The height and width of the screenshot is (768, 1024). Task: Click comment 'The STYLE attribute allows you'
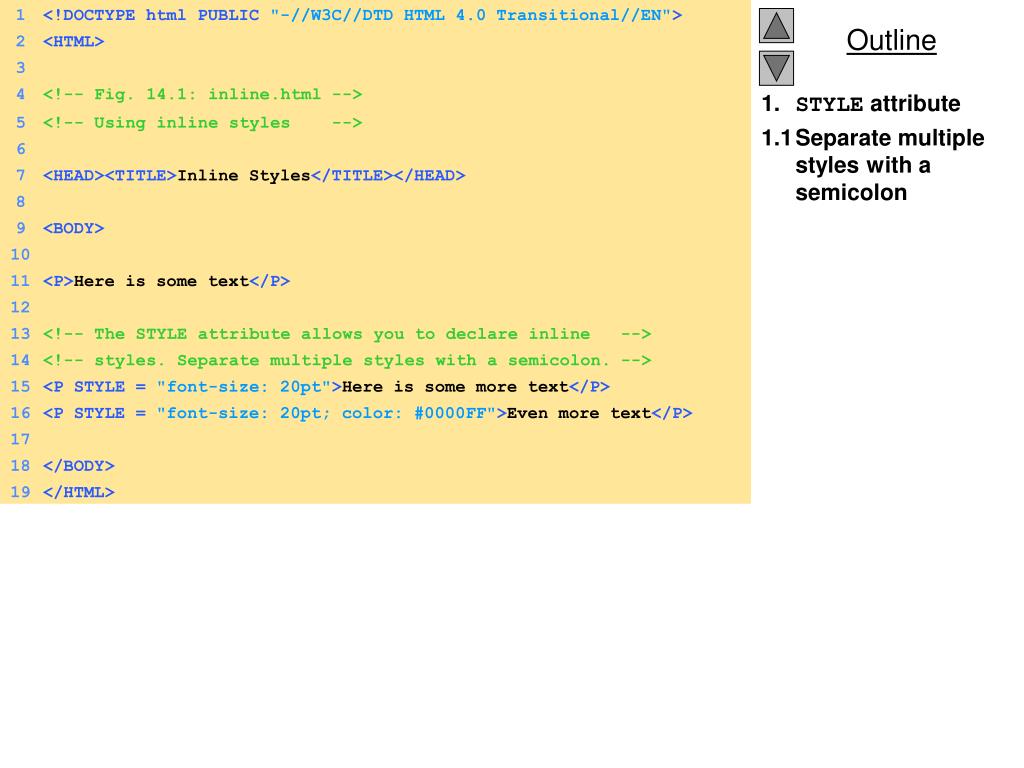point(347,334)
